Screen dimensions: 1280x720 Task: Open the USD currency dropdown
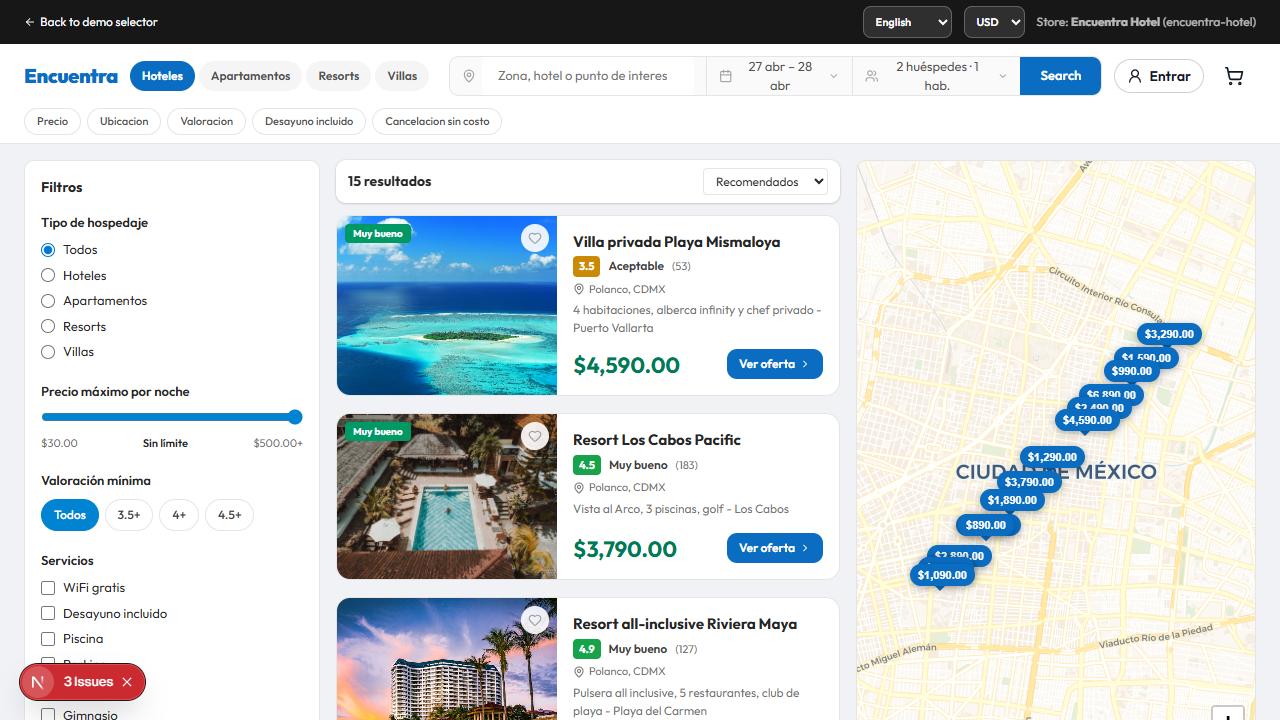994,22
